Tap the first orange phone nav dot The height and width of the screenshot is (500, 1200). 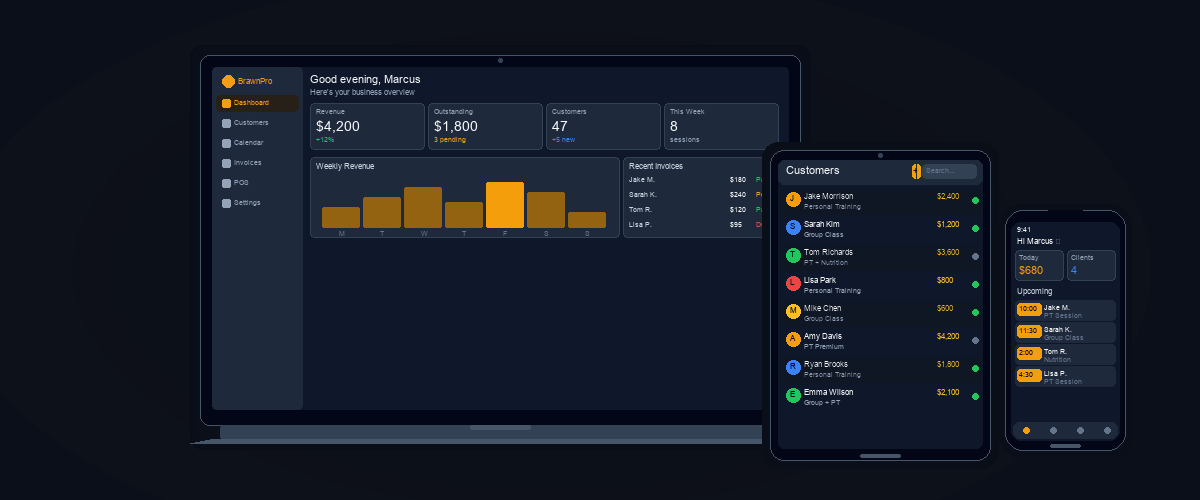pos(1026,430)
